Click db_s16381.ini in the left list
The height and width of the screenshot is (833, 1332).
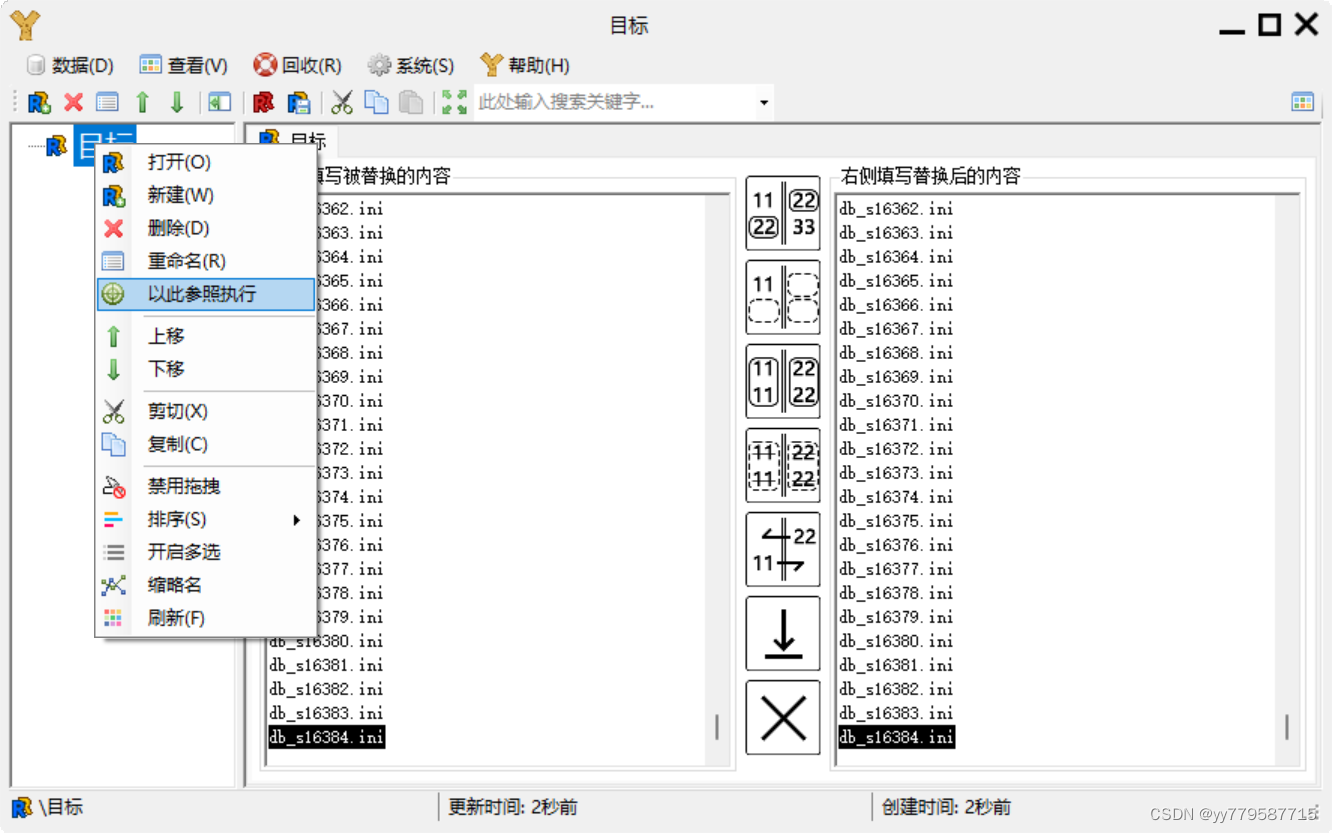(327, 665)
